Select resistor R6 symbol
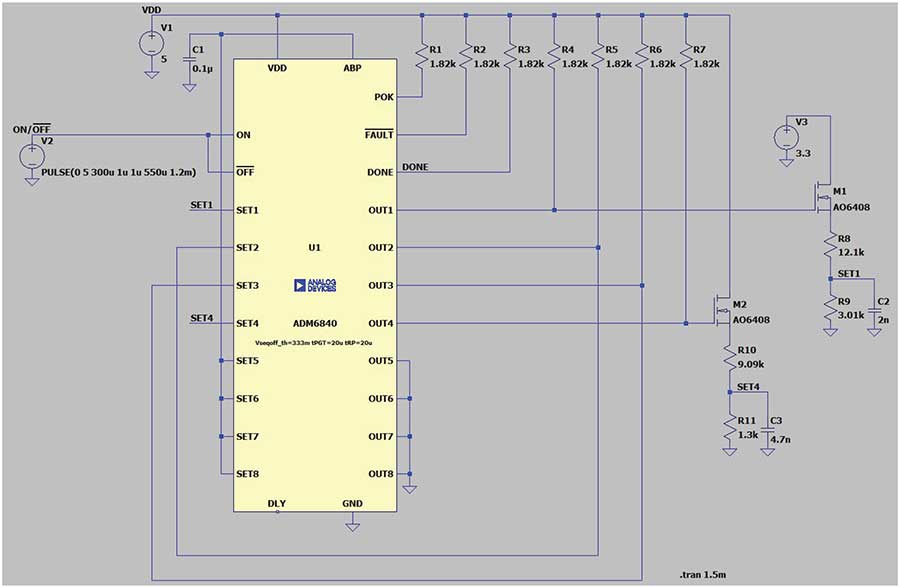Image resolution: width=900 pixels, height=588 pixels. point(642,57)
